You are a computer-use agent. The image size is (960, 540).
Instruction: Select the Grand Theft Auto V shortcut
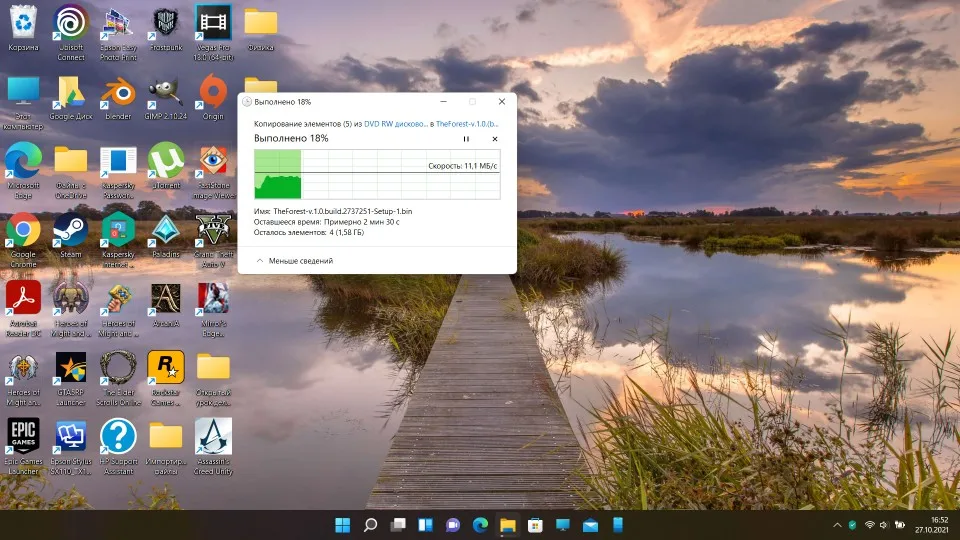pos(213,240)
